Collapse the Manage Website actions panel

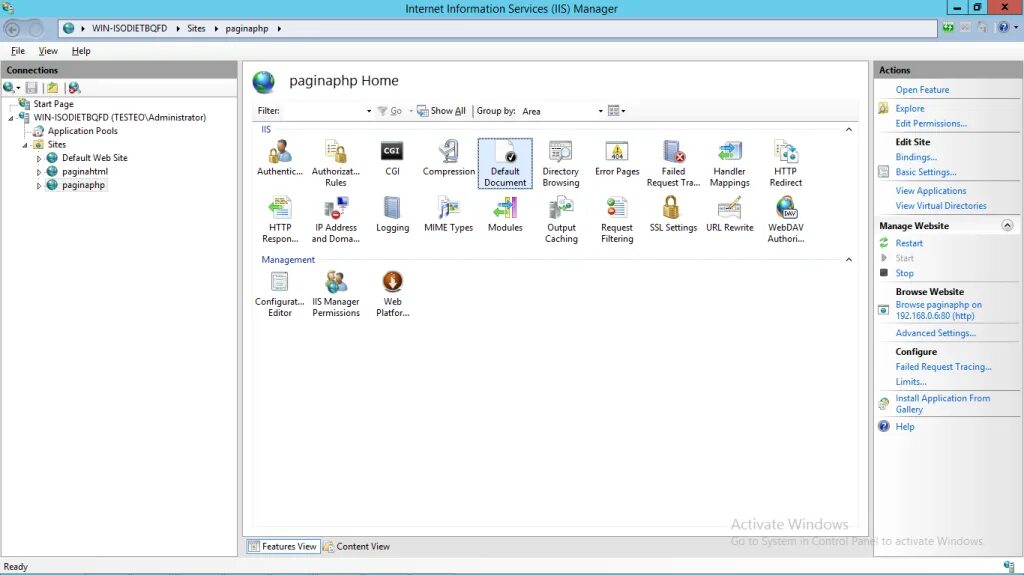pyautogui.click(x=1007, y=225)
